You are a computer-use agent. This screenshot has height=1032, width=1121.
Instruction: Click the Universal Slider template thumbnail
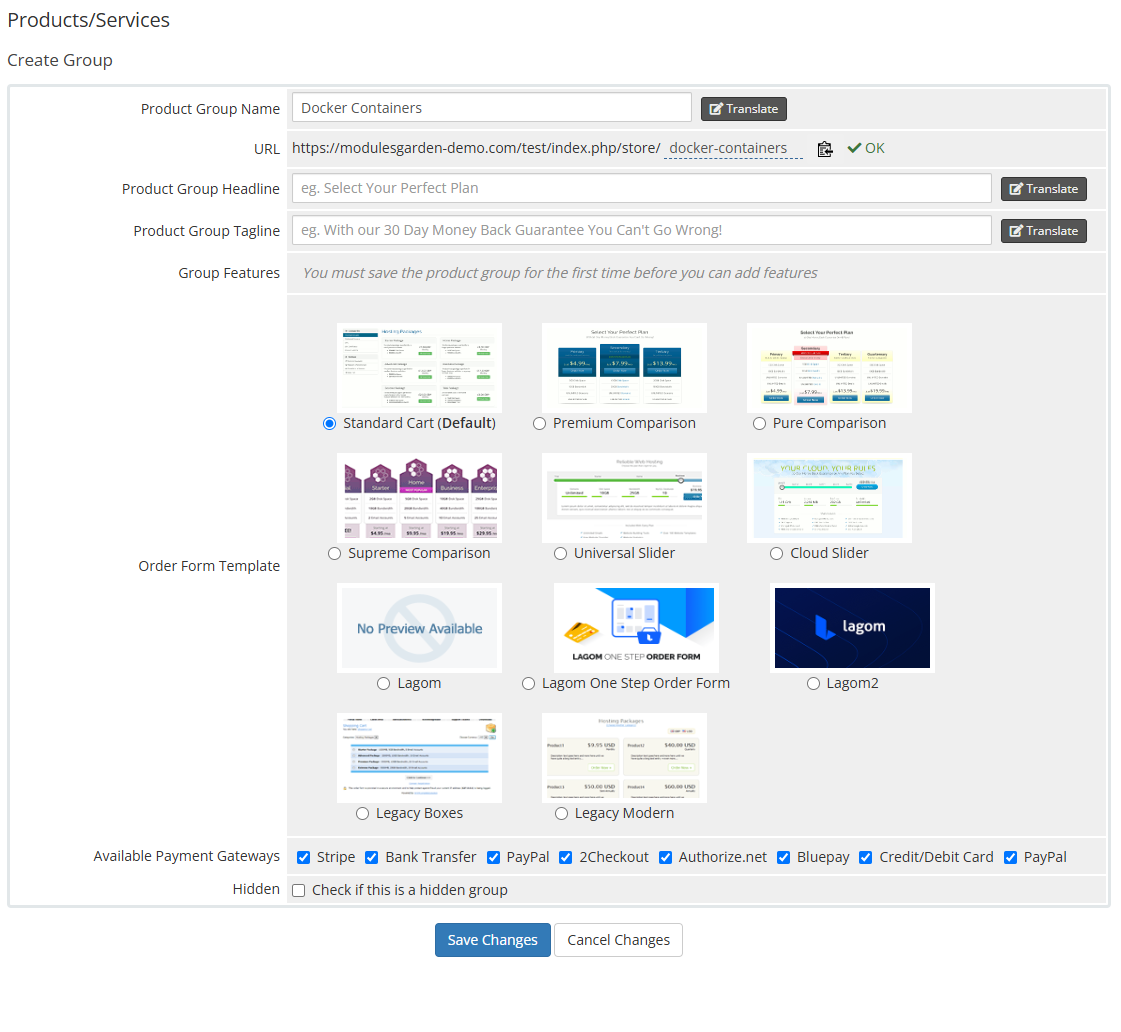pyautogui.click(x=624, y=498)
